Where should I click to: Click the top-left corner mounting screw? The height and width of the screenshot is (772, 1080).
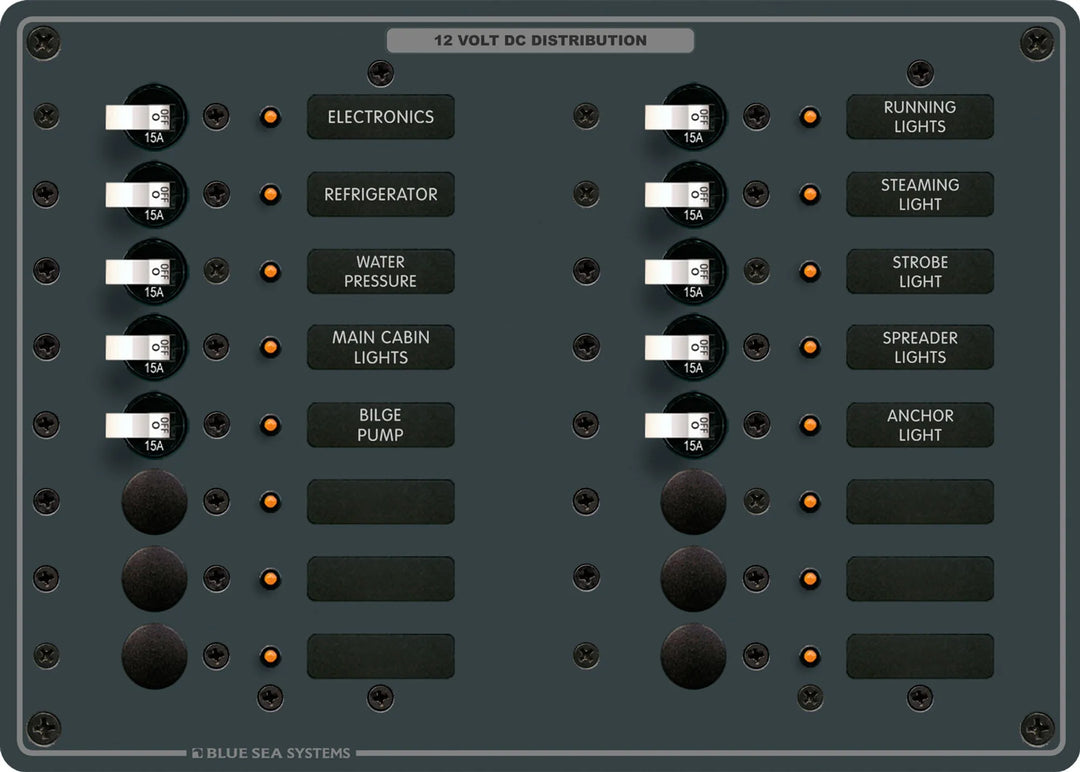coord(43,43)
